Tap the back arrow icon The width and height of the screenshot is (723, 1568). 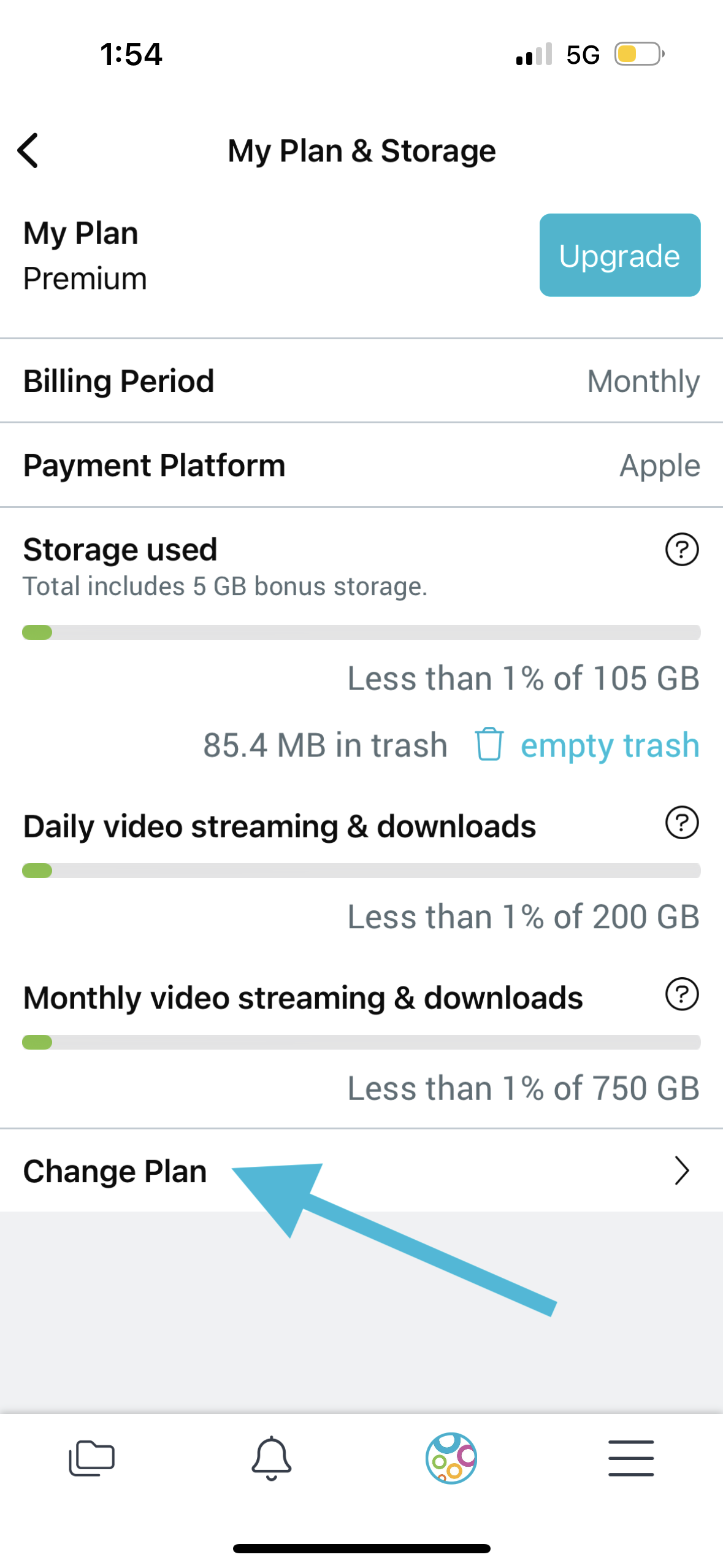tap(28, 150)
